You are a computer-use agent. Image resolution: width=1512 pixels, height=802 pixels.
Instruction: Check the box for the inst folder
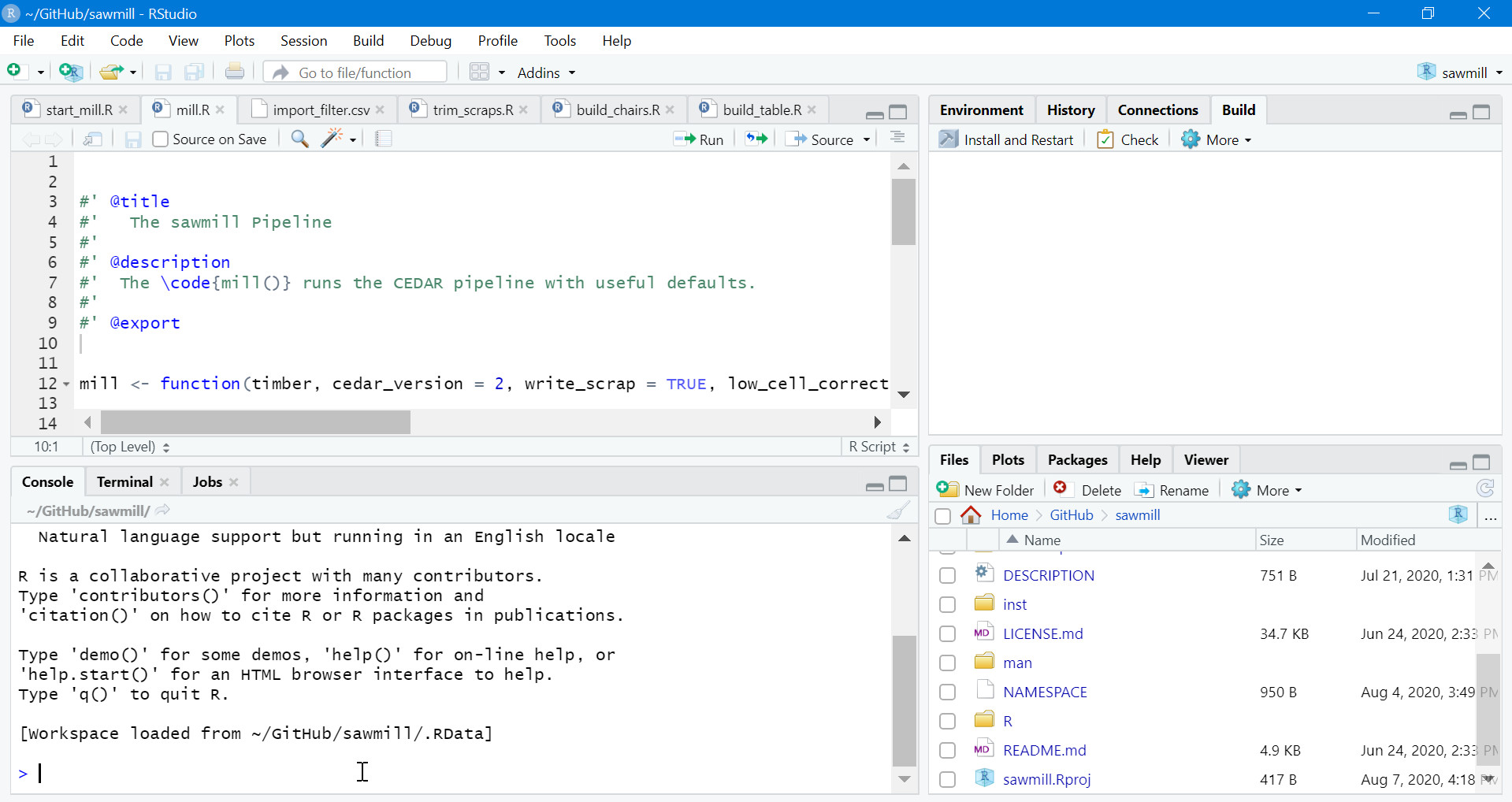(x=948, y=605)
